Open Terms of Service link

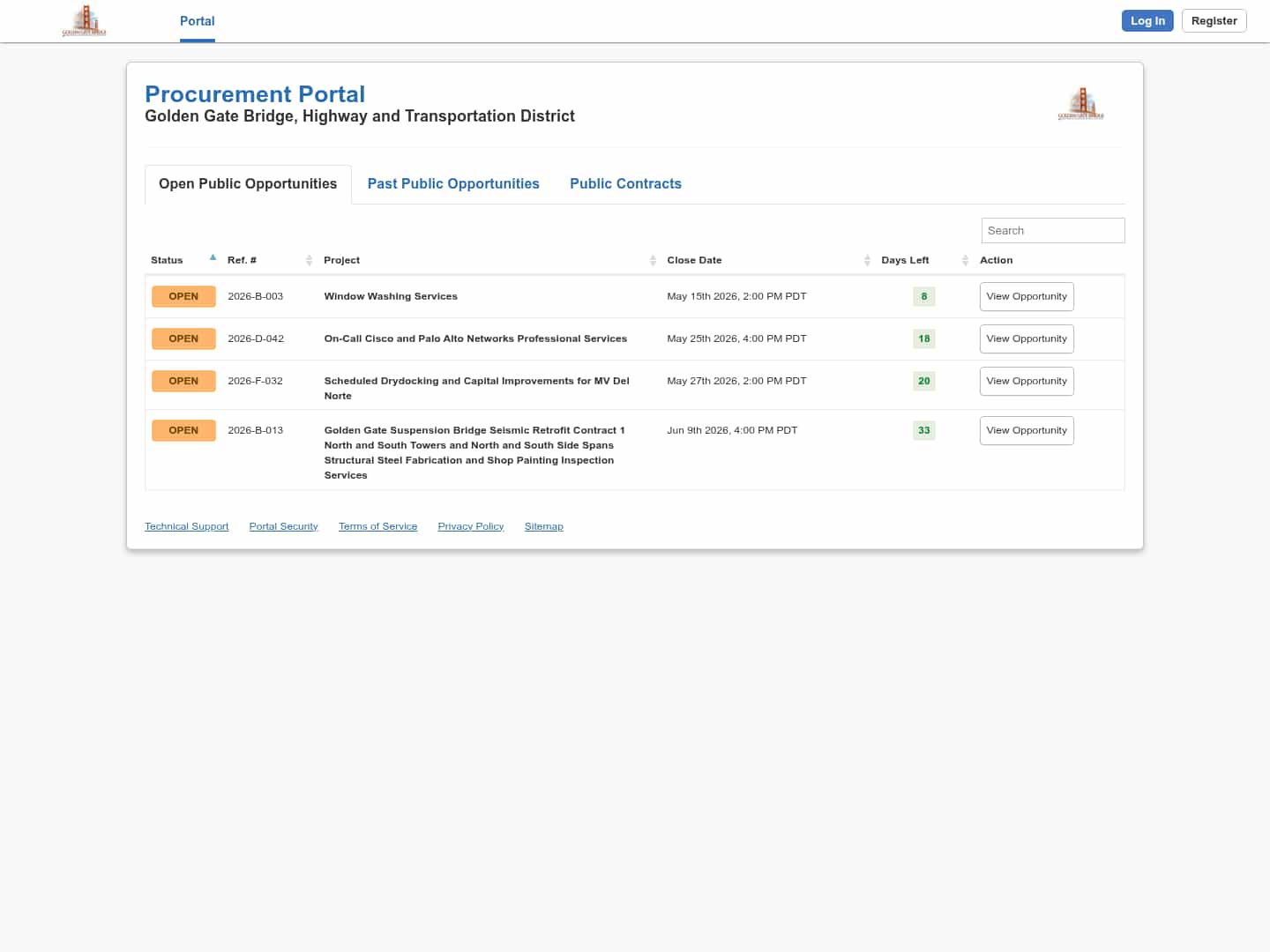pos(377,526)
